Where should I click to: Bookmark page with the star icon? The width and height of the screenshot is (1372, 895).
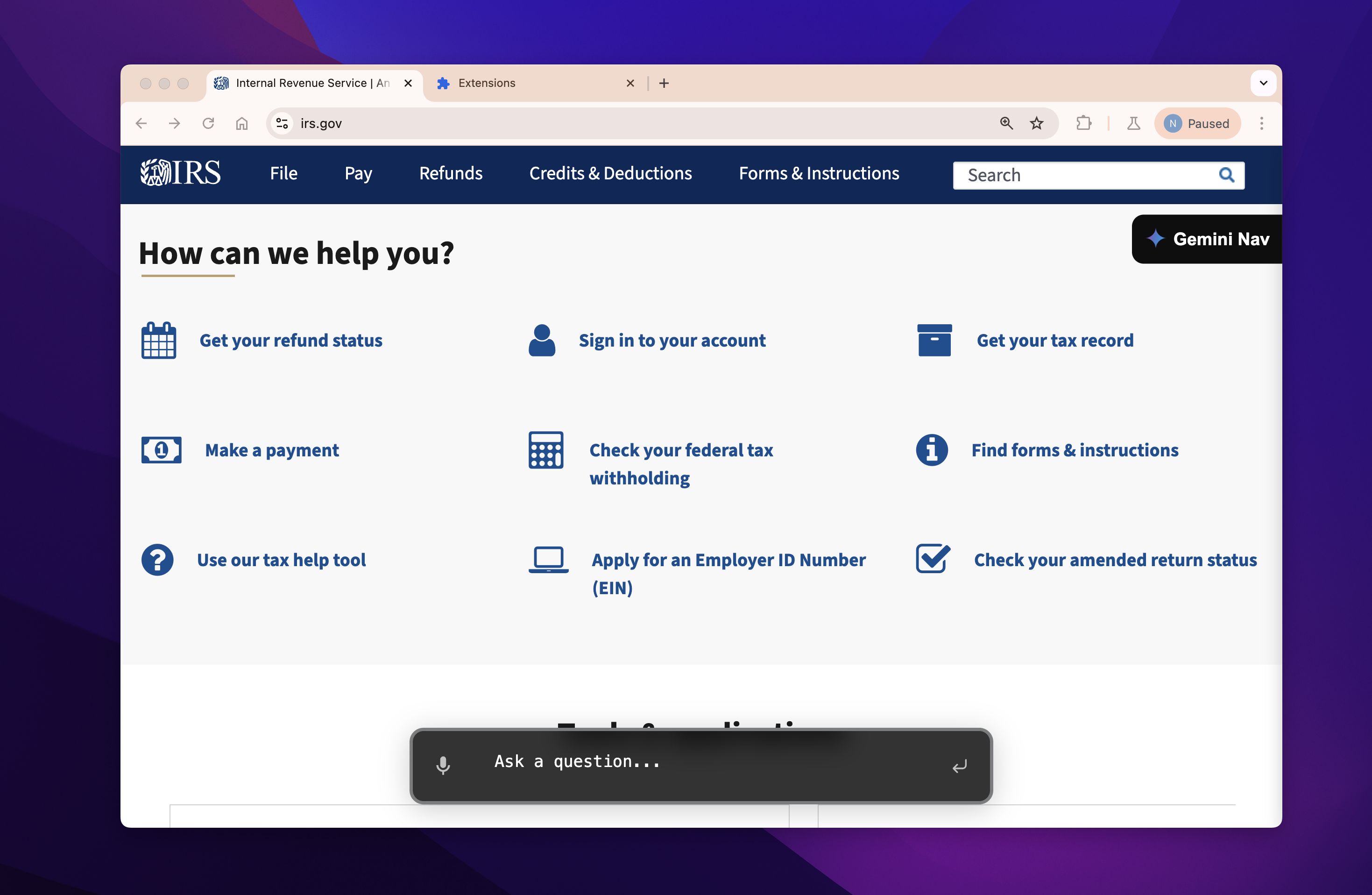click(x=1037, y=123)
